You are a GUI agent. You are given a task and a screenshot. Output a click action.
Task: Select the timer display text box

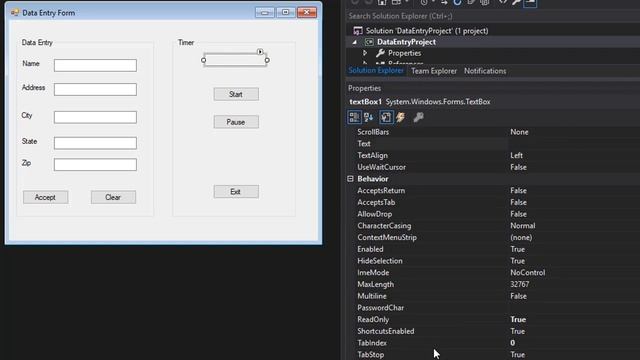235,60
